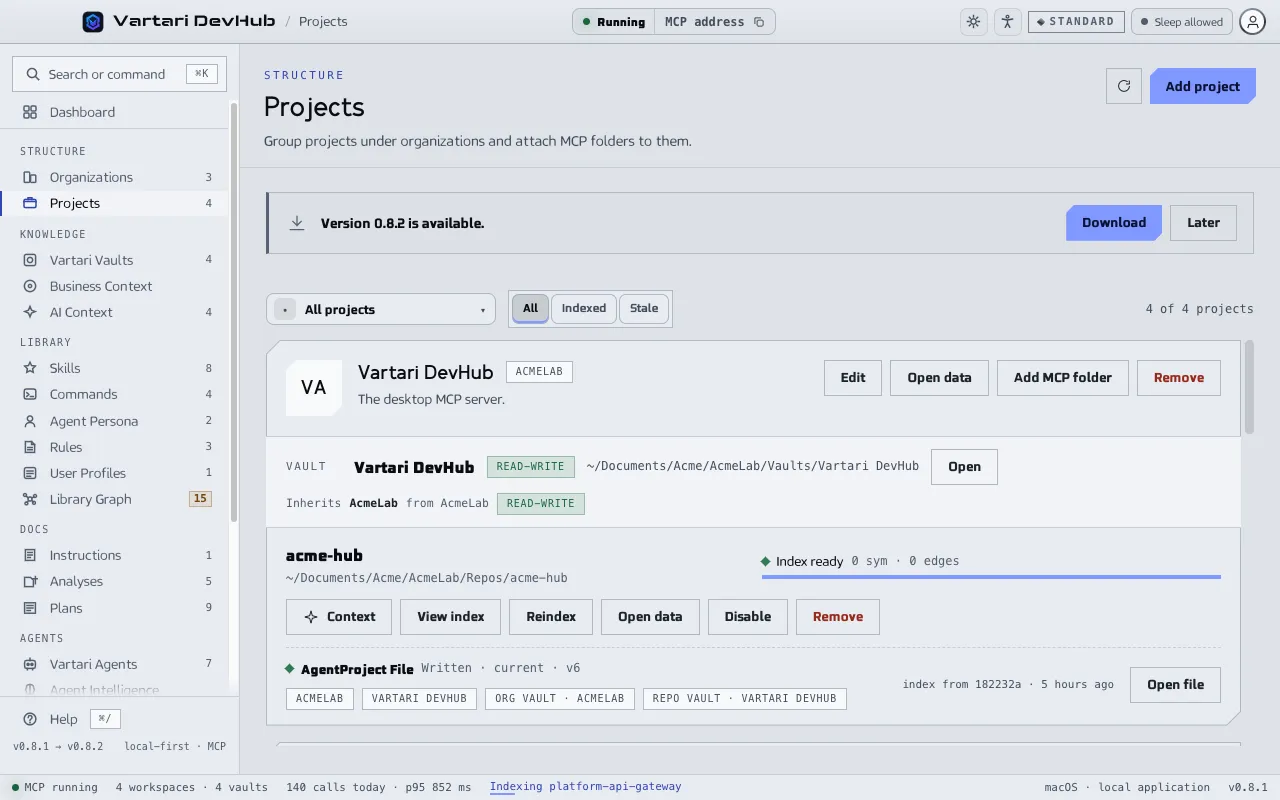Click the Vartari DevHub logo icon

coord(93,21)
